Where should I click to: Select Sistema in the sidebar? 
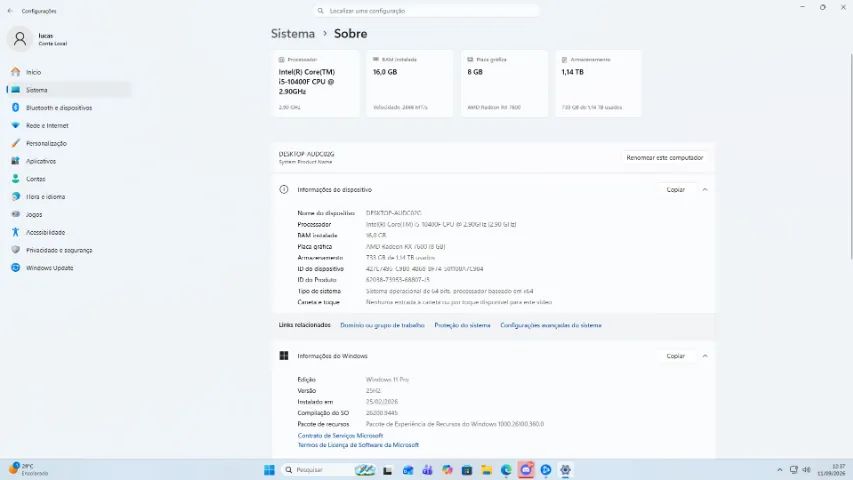click(x=68, y=90)
